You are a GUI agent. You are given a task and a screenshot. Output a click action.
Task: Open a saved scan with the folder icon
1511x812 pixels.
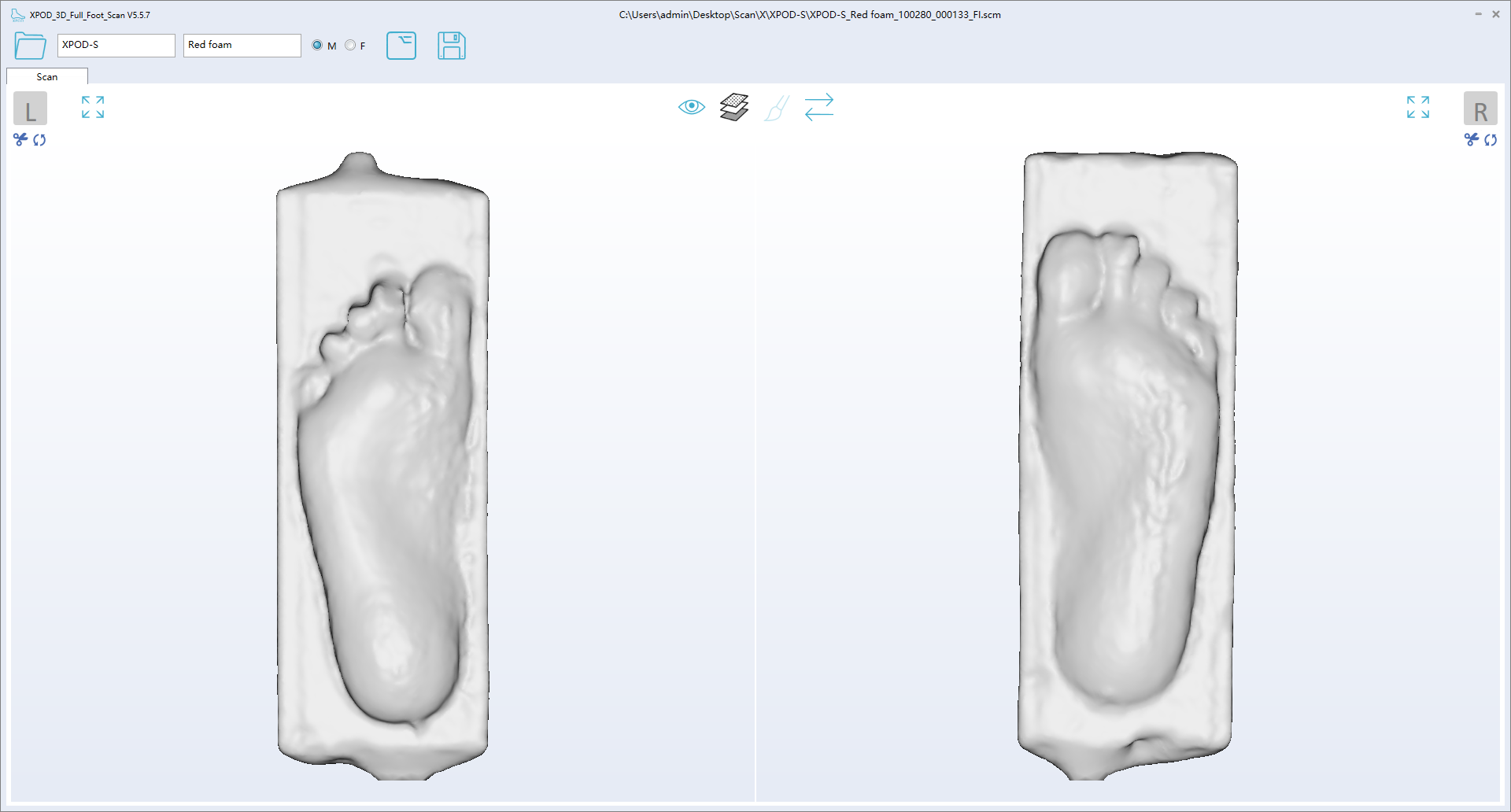pos(29,46)
